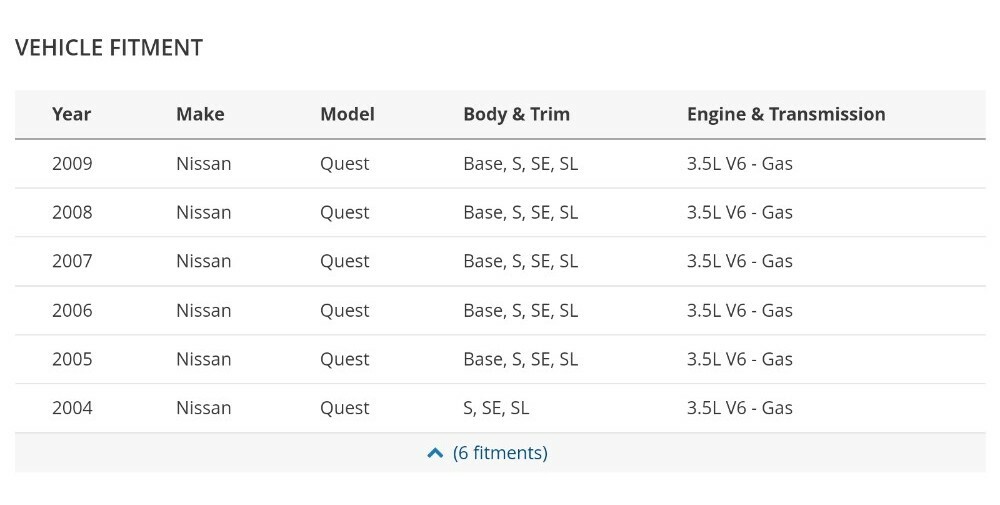Select the 2007 year cell
The height and width of the screenshot is (505, 1000).
72,261
